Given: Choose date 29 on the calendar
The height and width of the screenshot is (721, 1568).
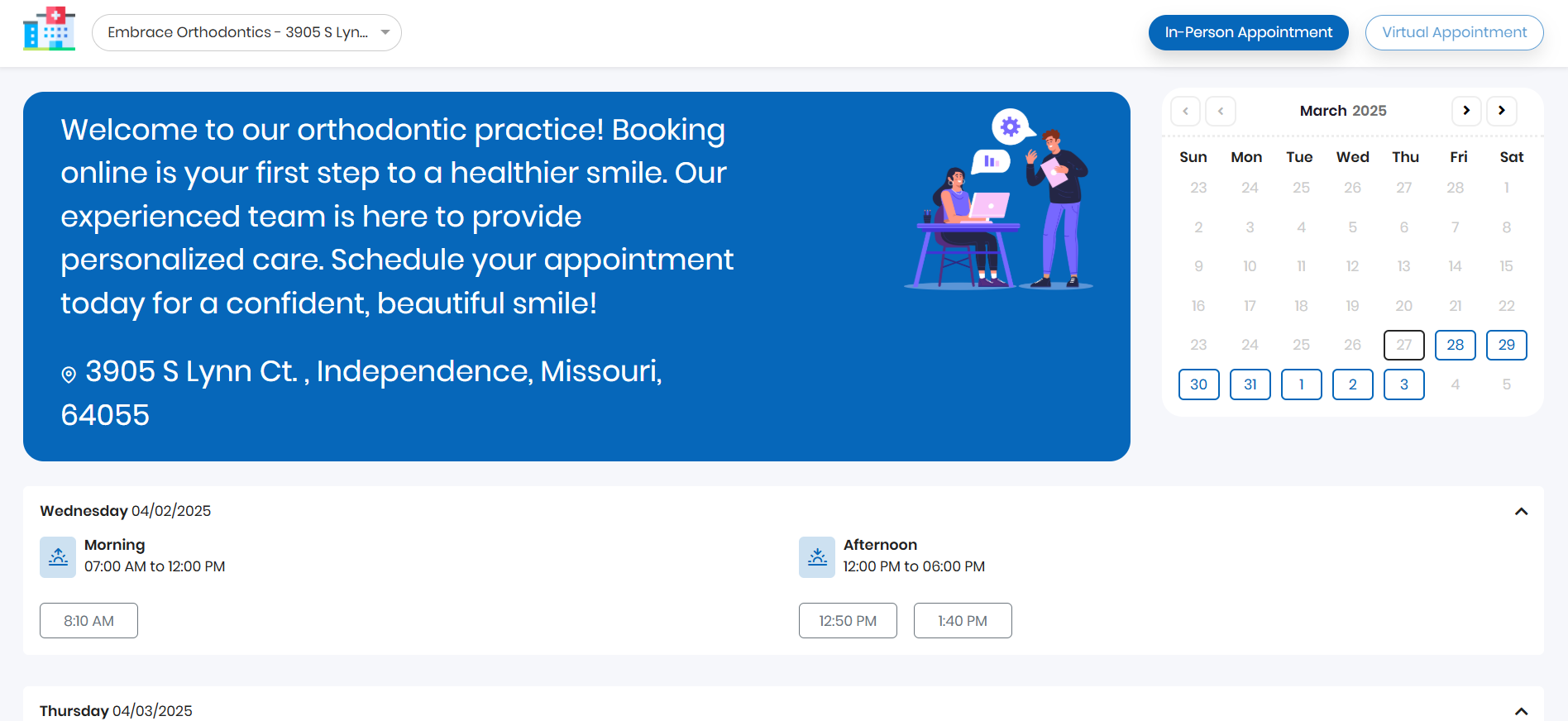Looking at the screenshot, I should (x=1507, y=345).
